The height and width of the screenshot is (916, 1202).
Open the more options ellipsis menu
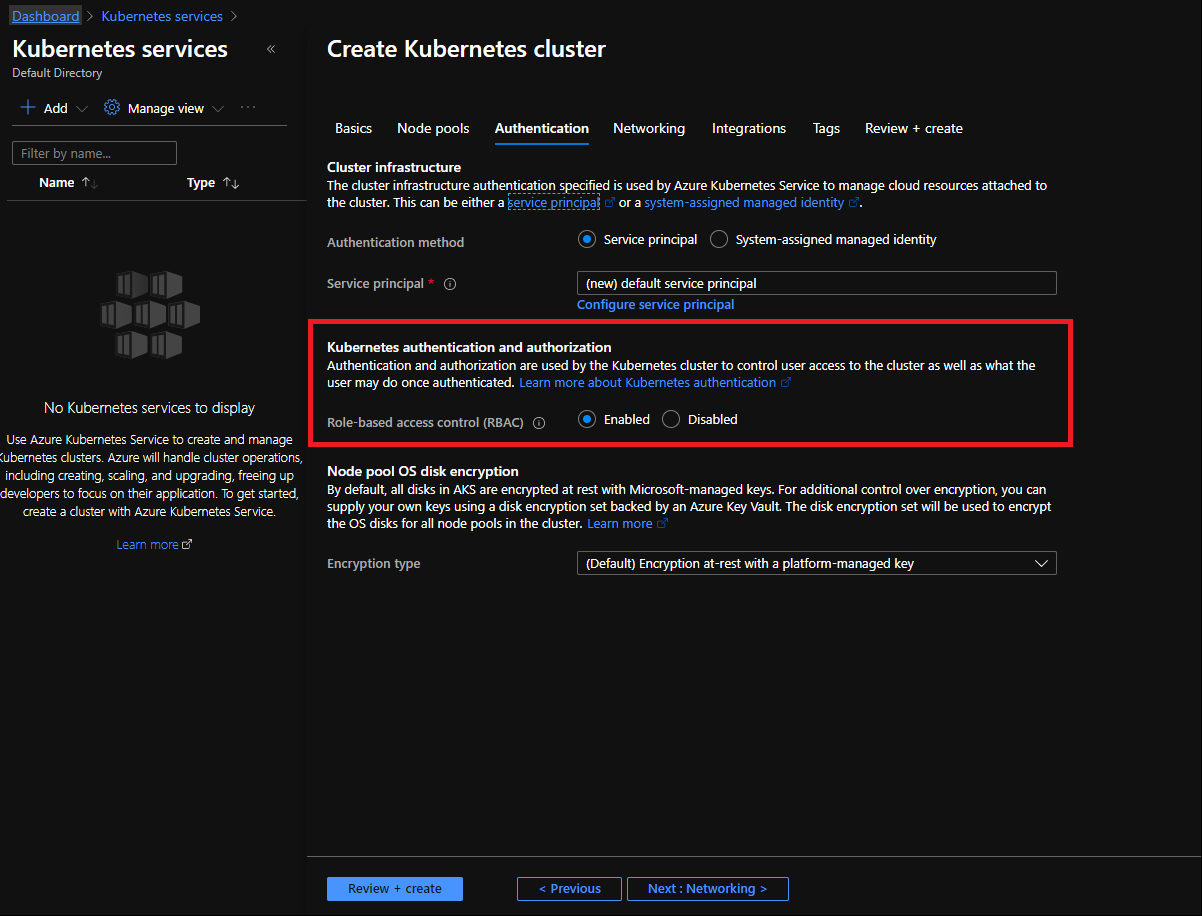click(248, 108)
